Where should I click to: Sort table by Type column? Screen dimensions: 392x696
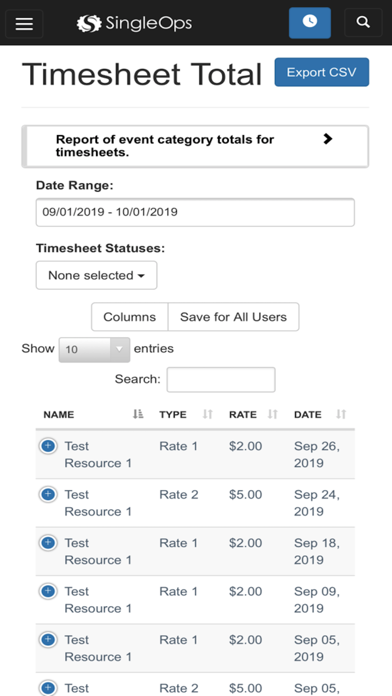click(x=186, y=415)
